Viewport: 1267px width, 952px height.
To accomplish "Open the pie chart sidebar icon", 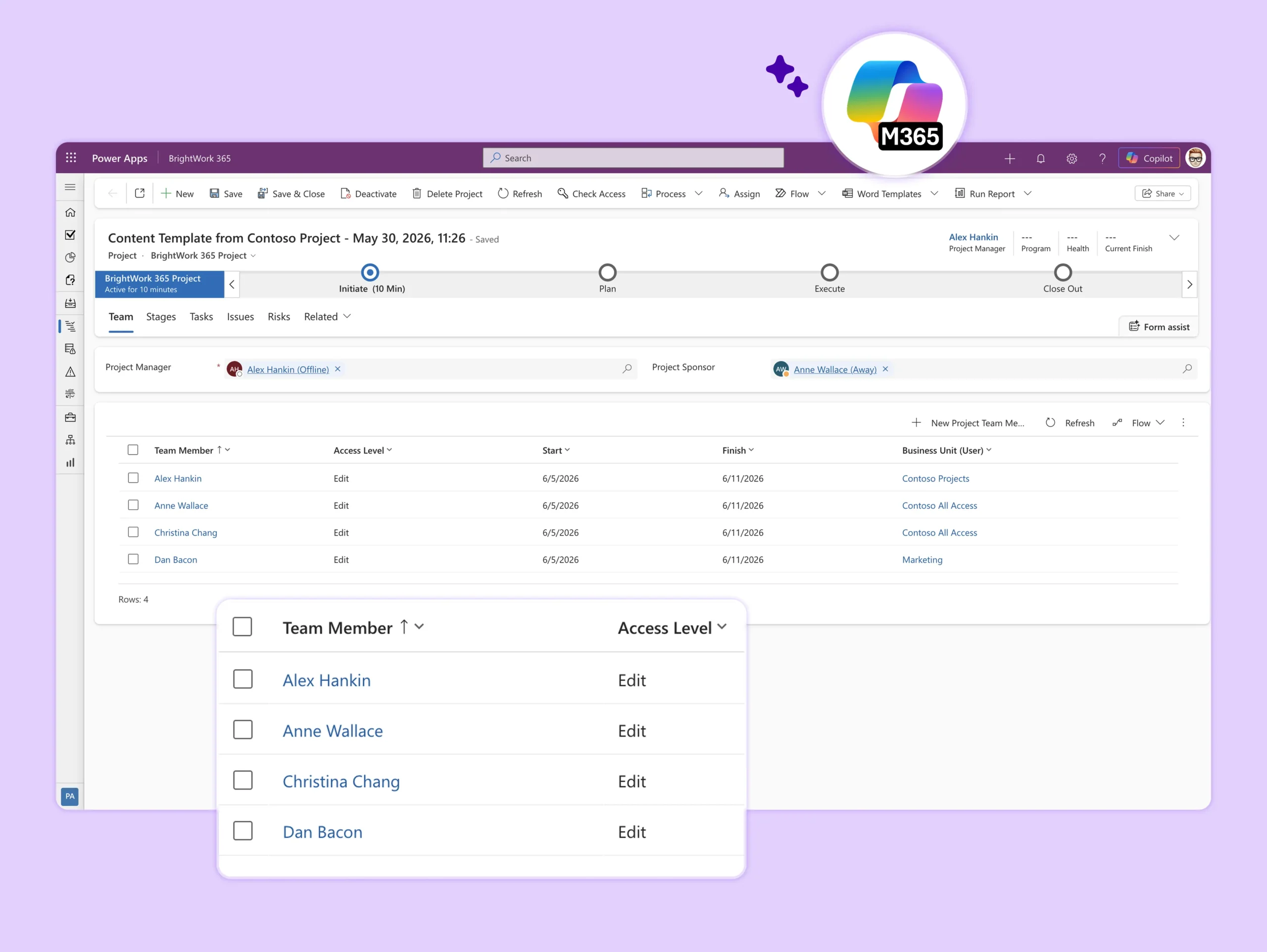I will tap(70, 258).
